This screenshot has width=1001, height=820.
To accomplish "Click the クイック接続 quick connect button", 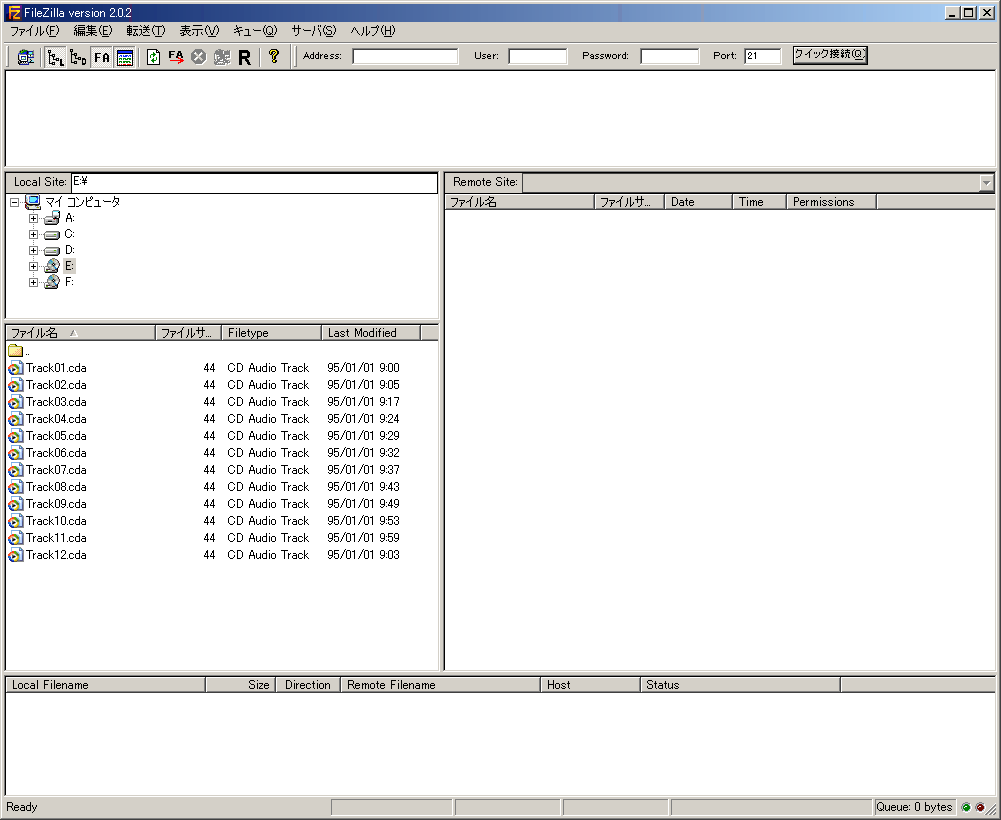I will tap(830, 55).
